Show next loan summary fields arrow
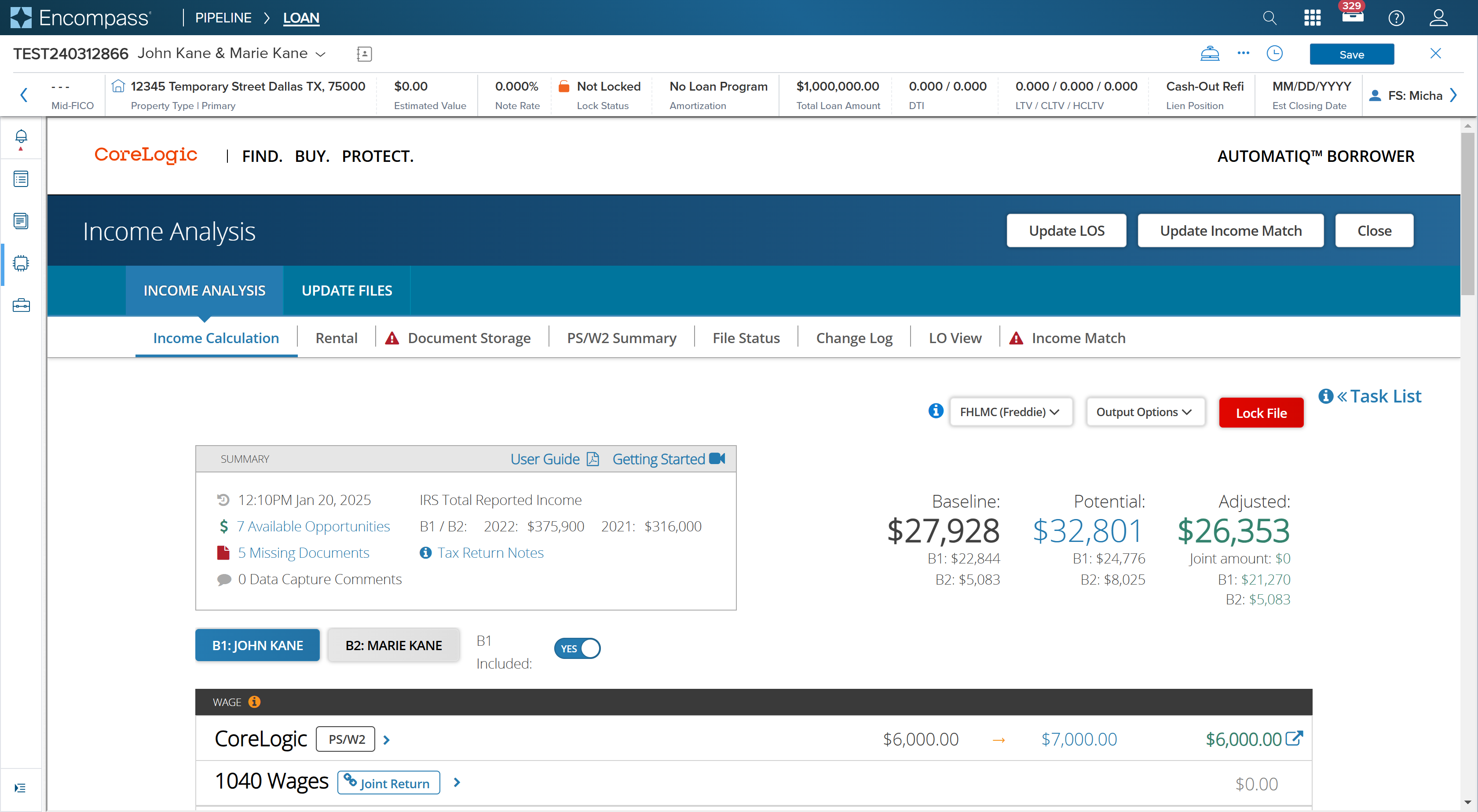This screenshot has width=1478, height=812. [1453, 95]
